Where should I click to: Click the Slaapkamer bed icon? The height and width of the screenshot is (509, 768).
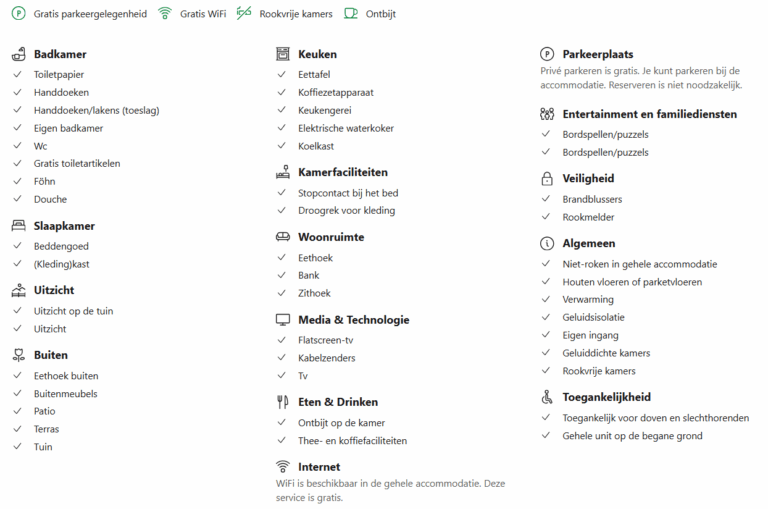click(x=18, y=226)
